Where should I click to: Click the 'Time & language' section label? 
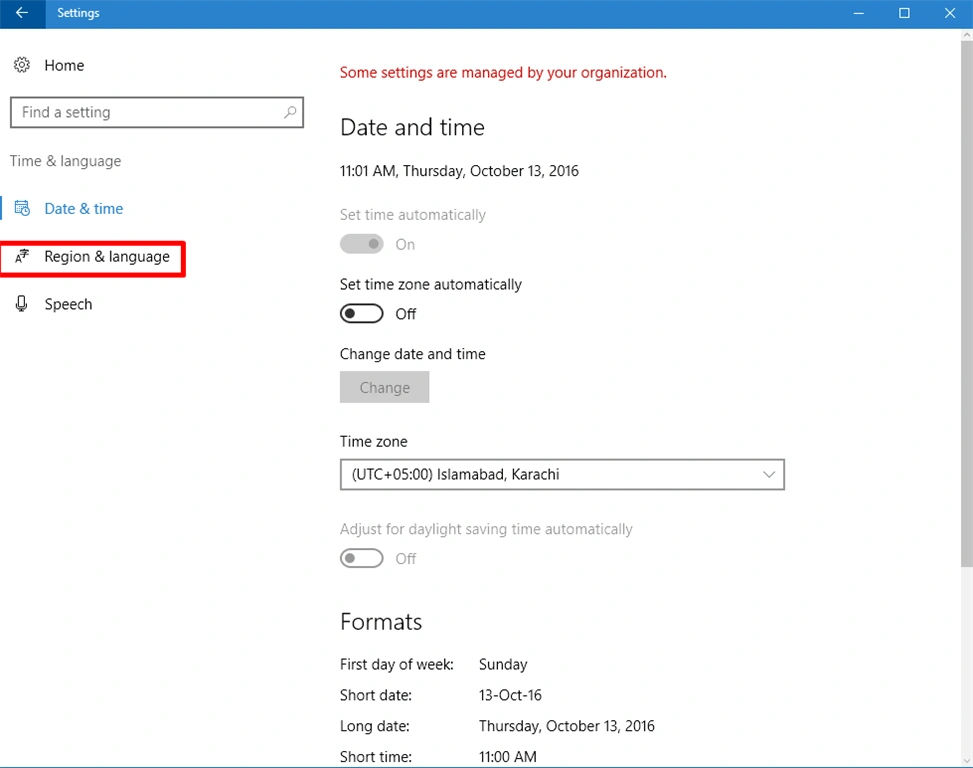(x=65, y=161)
